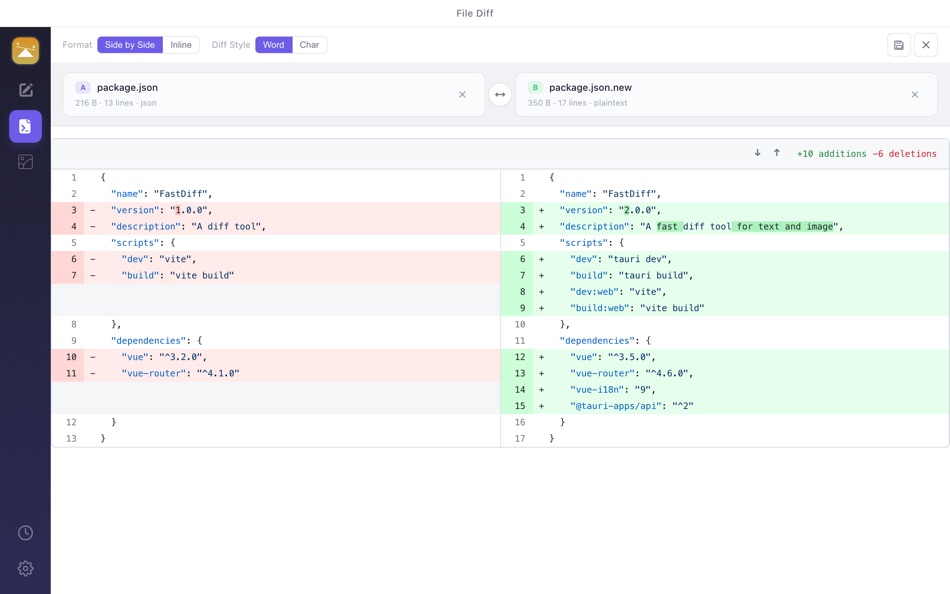Click right pane line number 17
This screenshot has height=594, width=950.
point(520,439)
